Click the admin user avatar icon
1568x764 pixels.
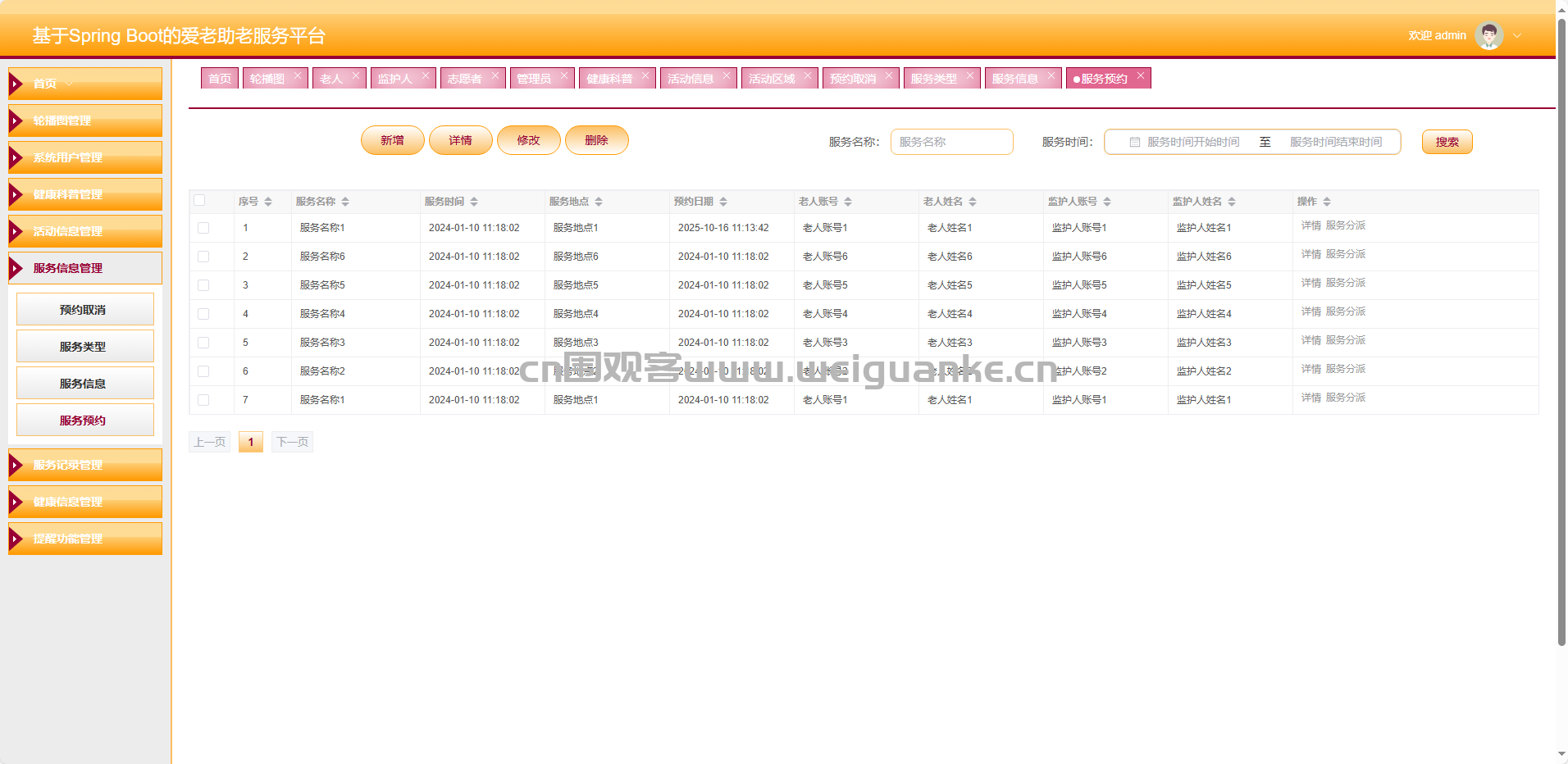(x=1488, y=35)
